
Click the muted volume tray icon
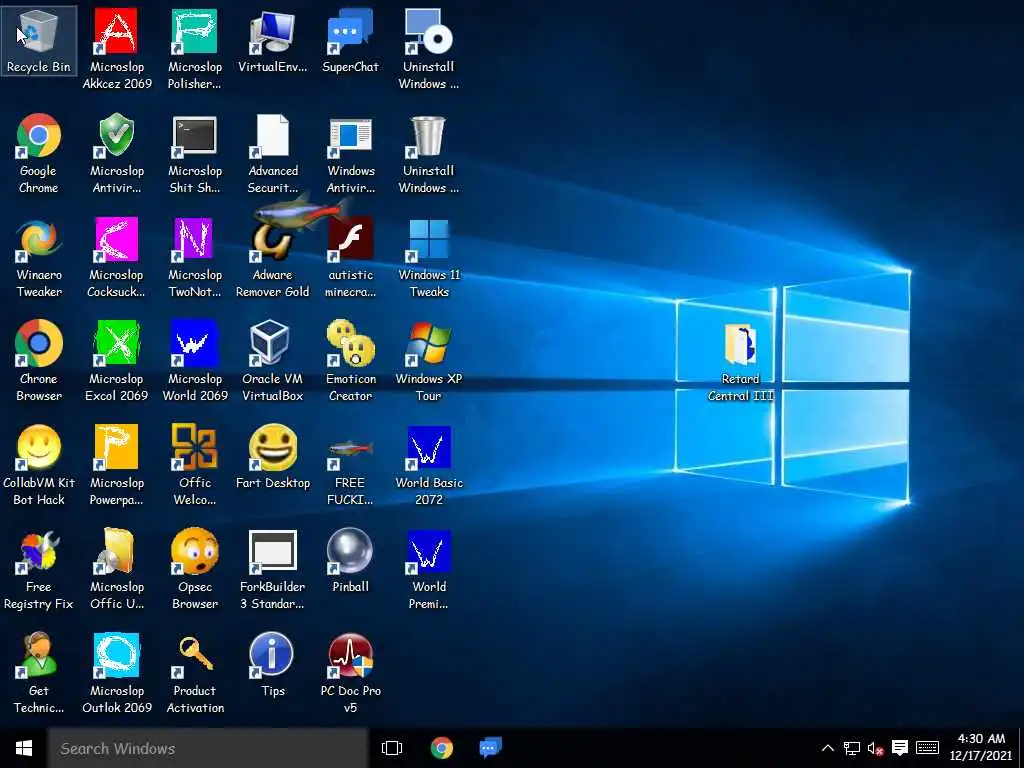pos(875,748)
